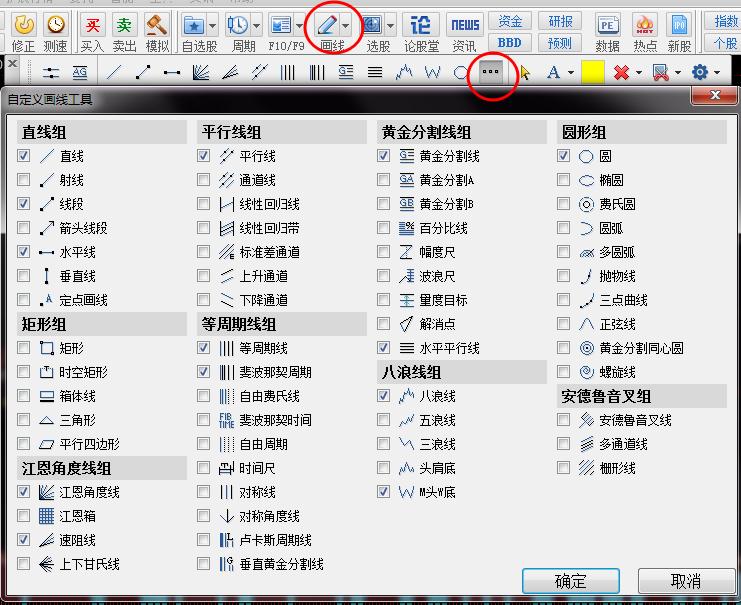This screenshot has width=741, height=605.
Task: Enable the 椭圆 checkbox
Action: [563, 180]
